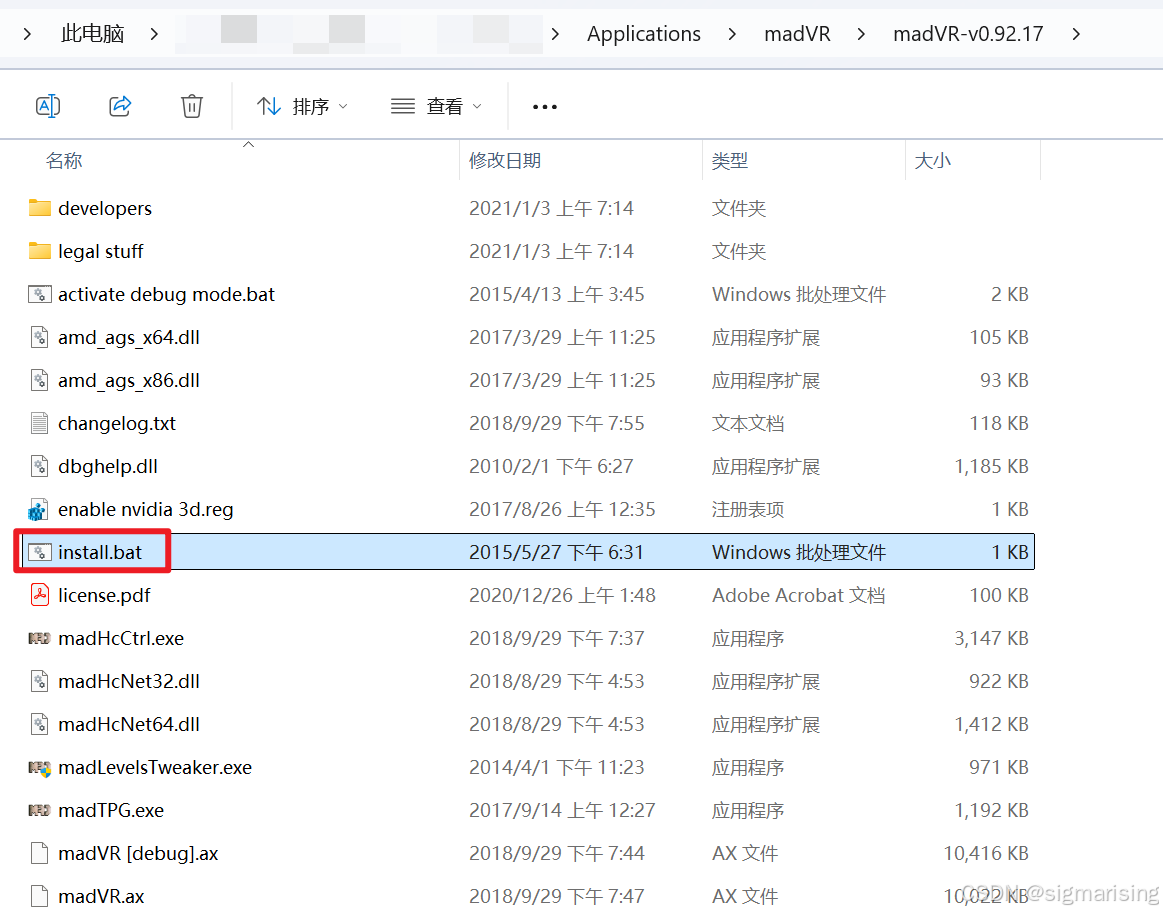Click the Share toolbar icon
This screenshot has width=1163, height=913.
(120, 106)
